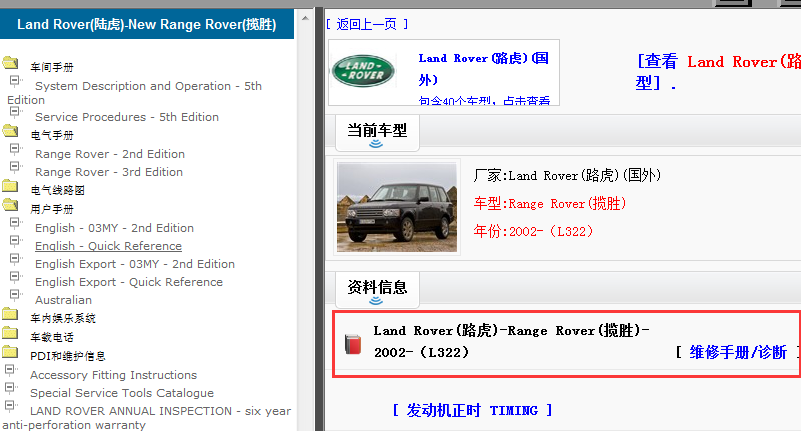The image size is (801, 431).
Task: Click document icon beside English Export - 03MY
Action: pos(15,259)
